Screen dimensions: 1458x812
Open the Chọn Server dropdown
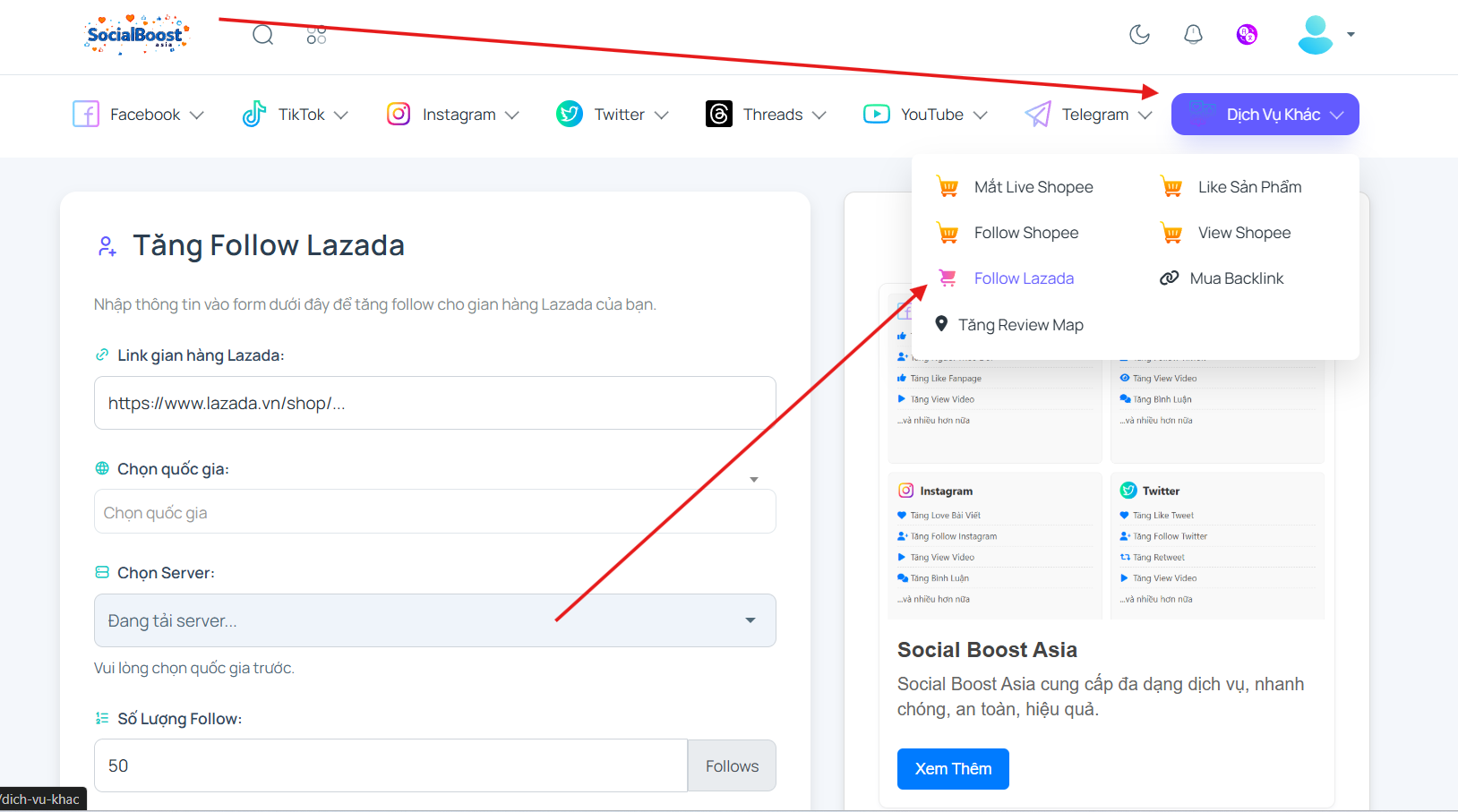(435, 620)
